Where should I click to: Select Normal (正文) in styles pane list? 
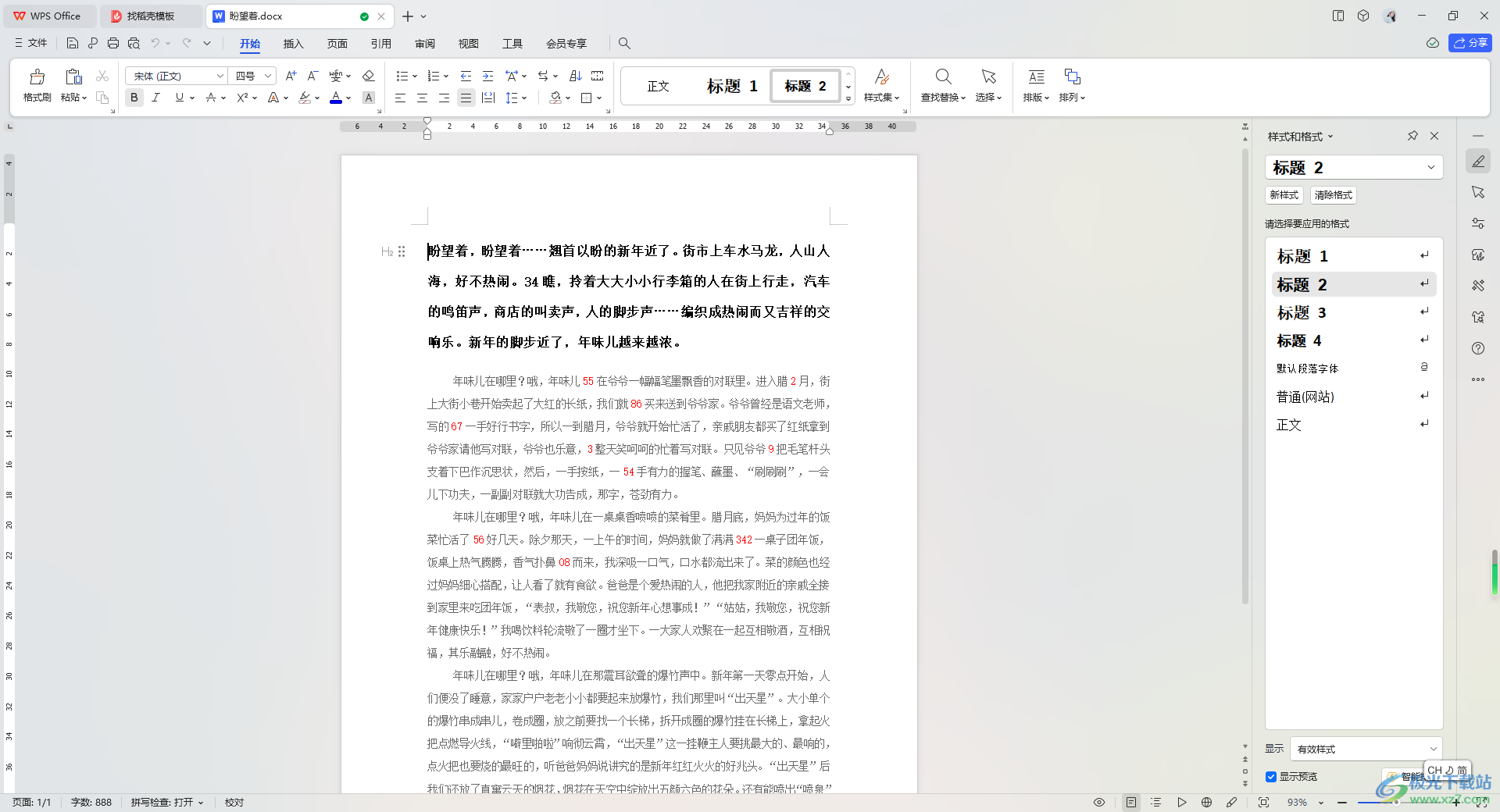pos(1354,425)
